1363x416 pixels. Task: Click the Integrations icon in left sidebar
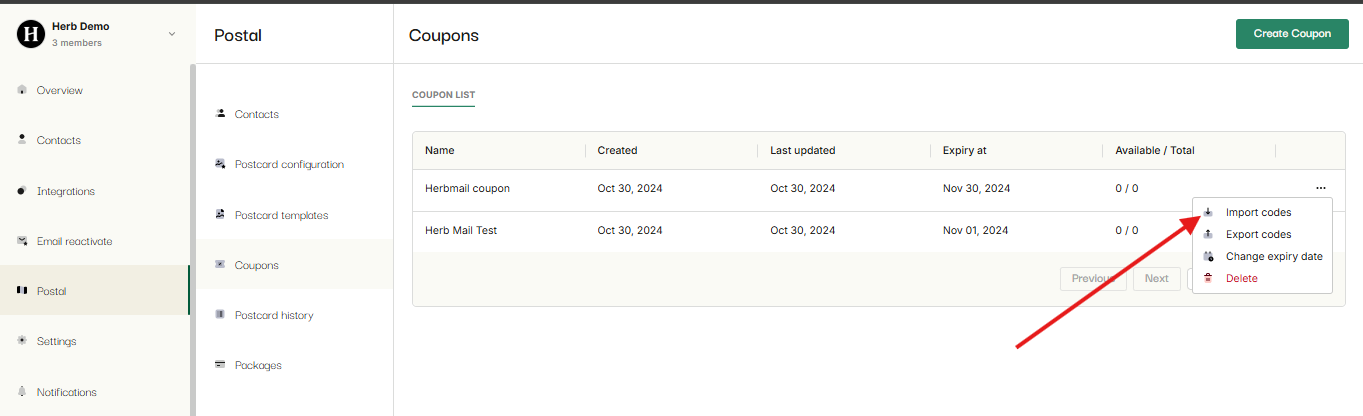click(x=22, y=191)
